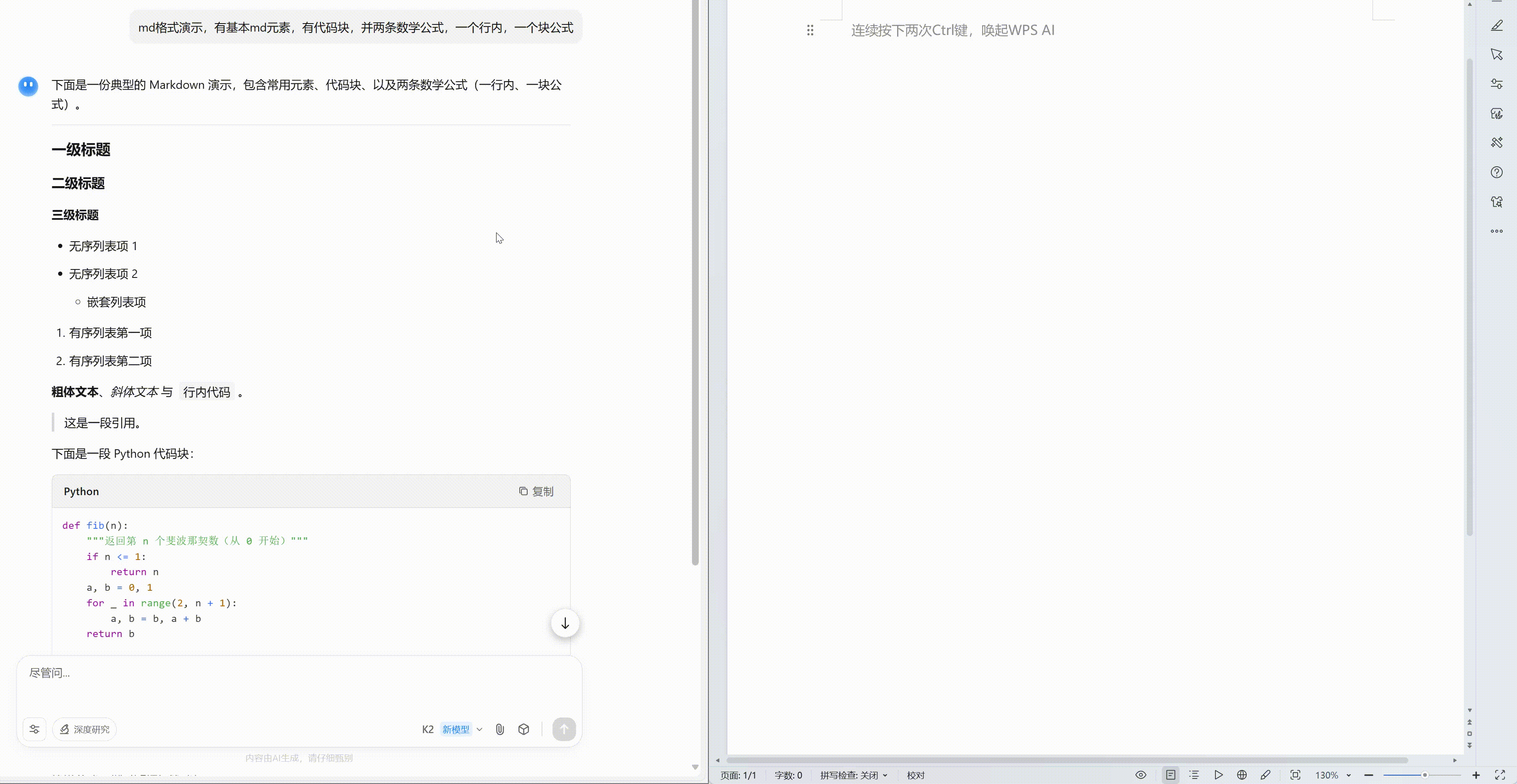Select 校对 proofreading in the status bar
This screenshot has height=784, width=1517.
[x=916, y=775]
